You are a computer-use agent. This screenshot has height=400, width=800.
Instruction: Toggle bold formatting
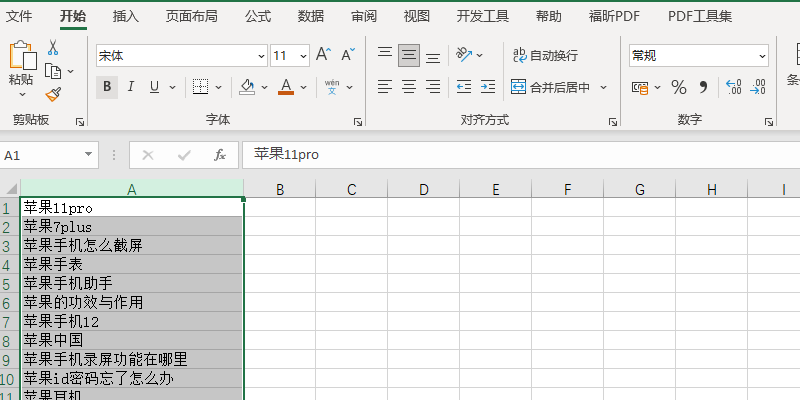click(x=107, y=87)
